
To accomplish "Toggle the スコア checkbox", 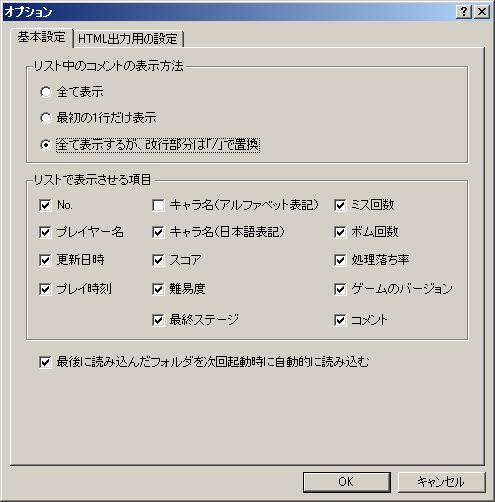I will (x=158, y=260).
